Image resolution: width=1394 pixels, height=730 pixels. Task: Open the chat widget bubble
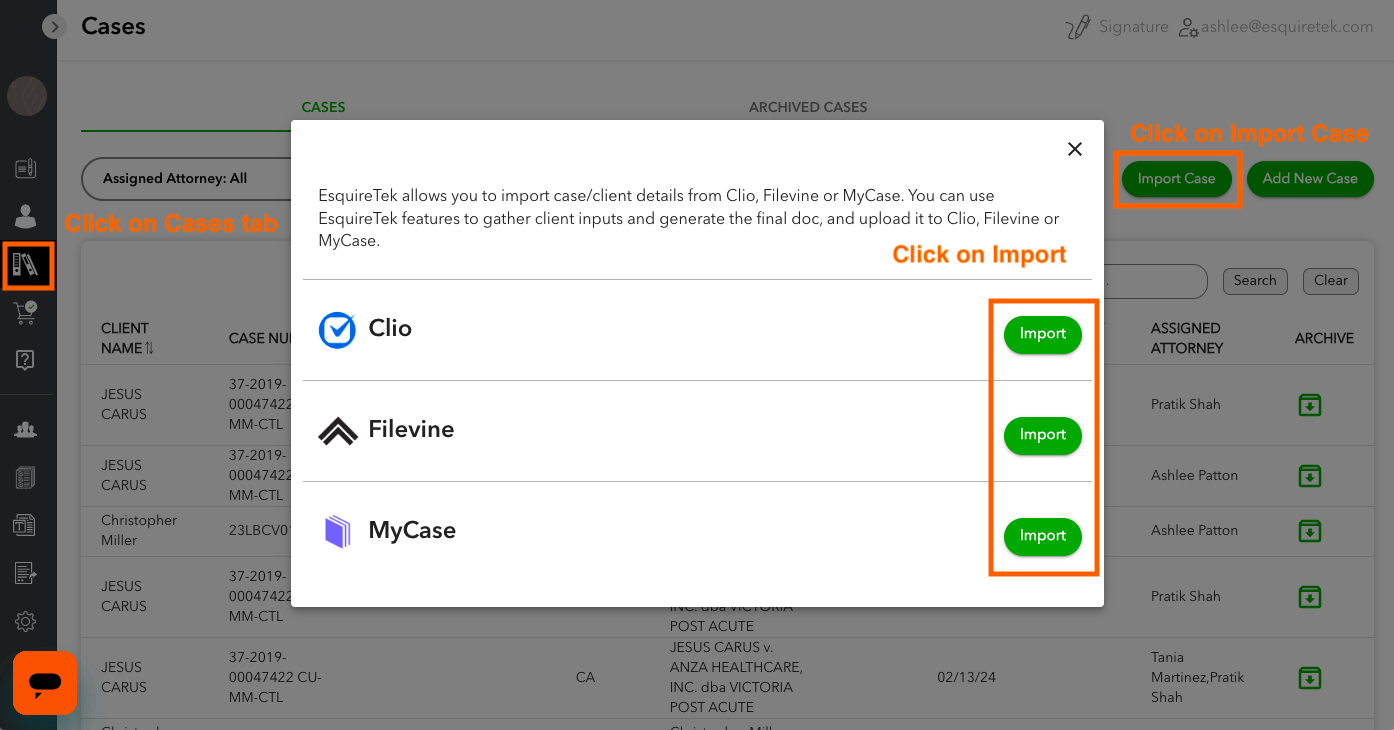coord(45,683)
